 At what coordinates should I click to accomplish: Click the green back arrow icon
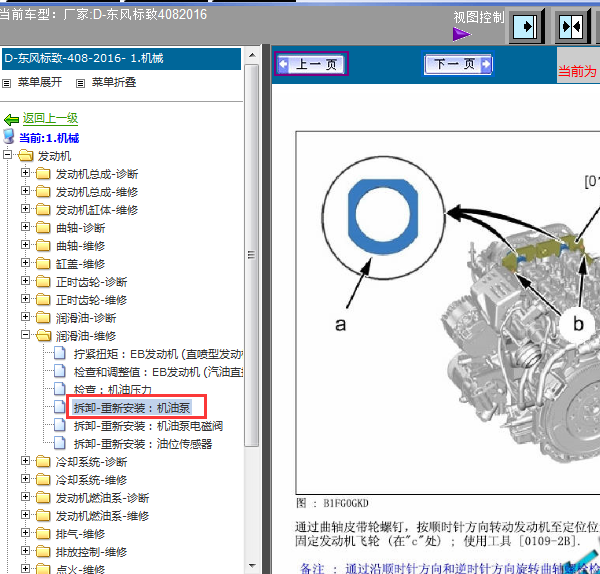pyautogui.click(x=11, y=120)
